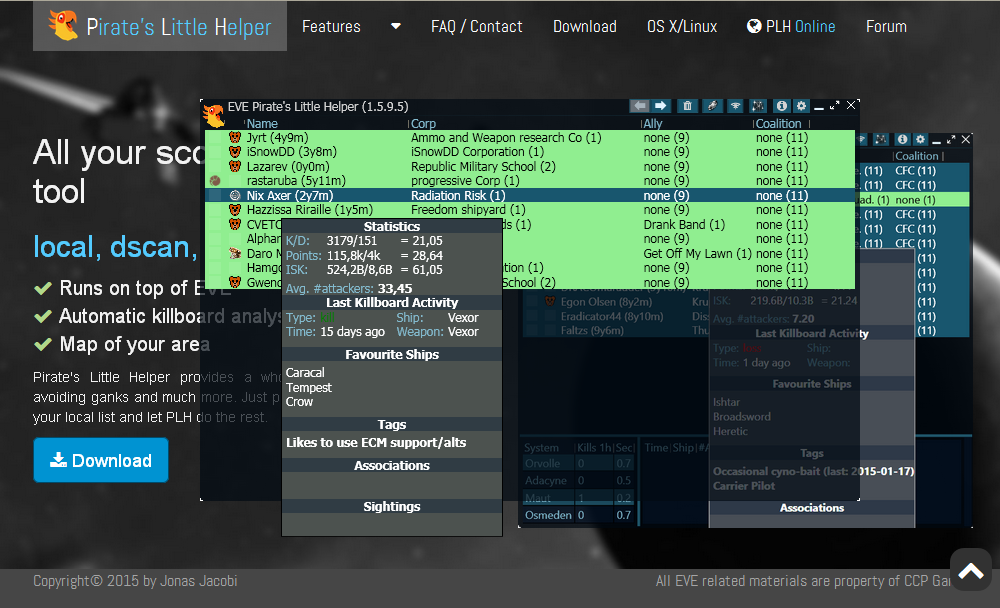Sort by the Corp column header
Screen dimensions: 1000x608
tap(423, 123)
